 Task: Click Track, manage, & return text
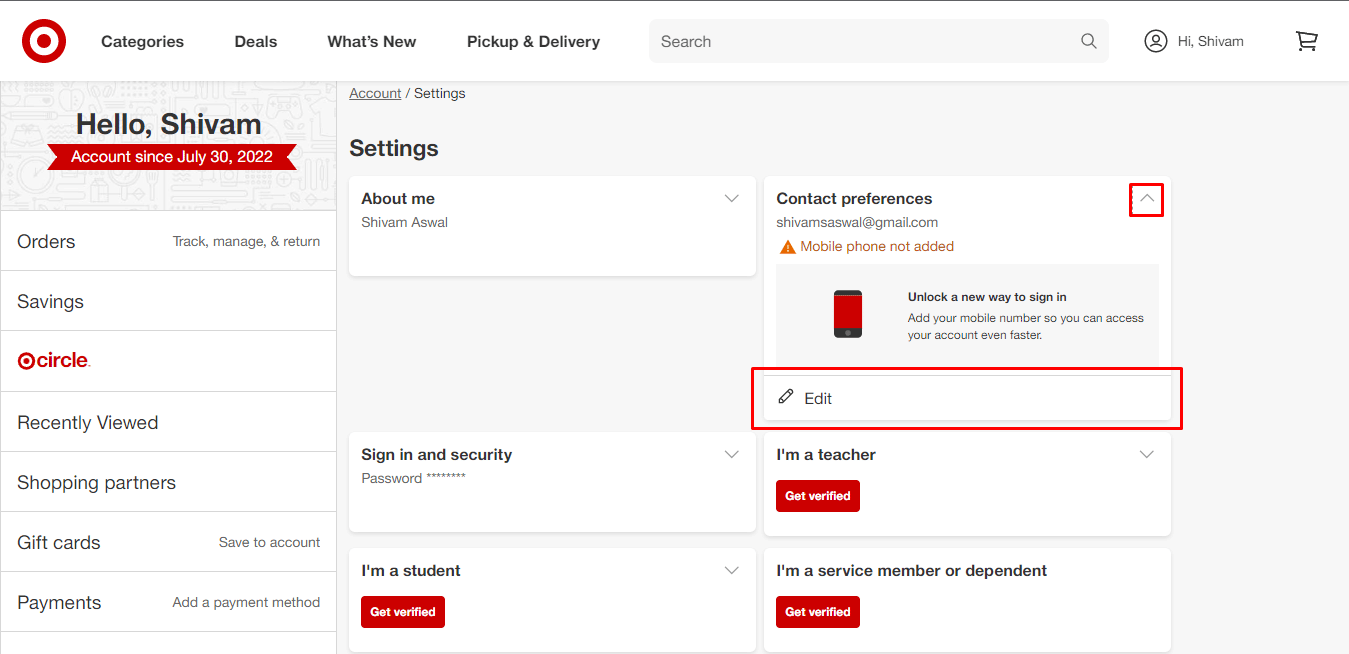pos(246,241)
